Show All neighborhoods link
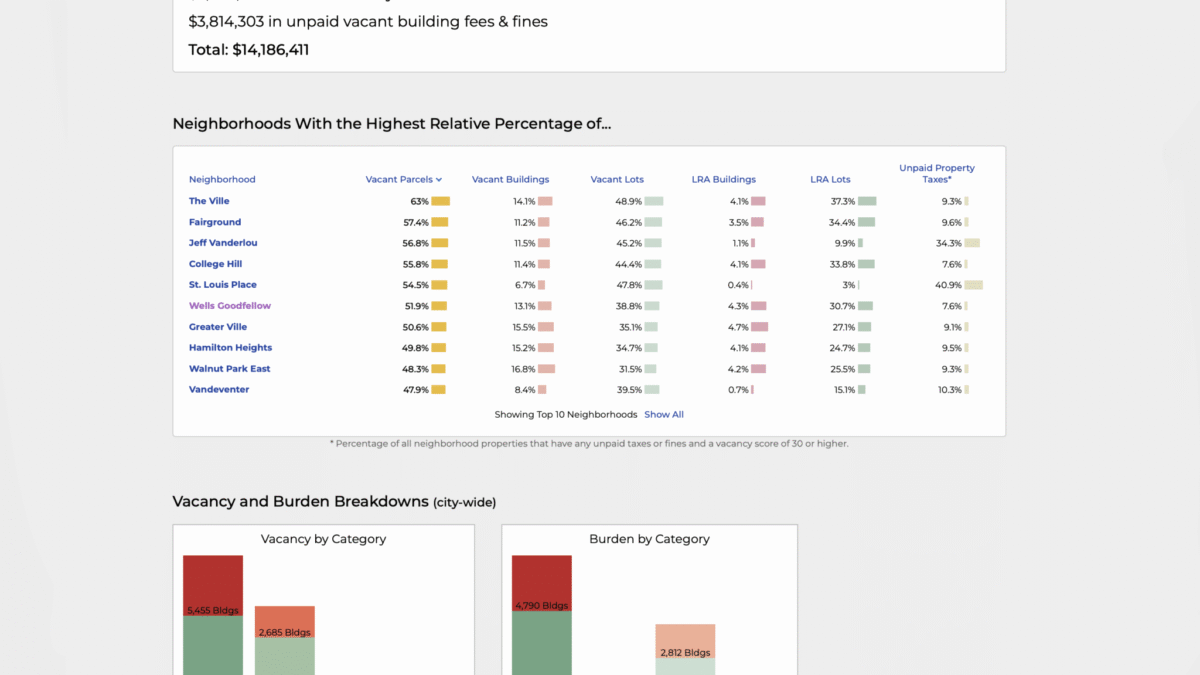 coord(664,414)
